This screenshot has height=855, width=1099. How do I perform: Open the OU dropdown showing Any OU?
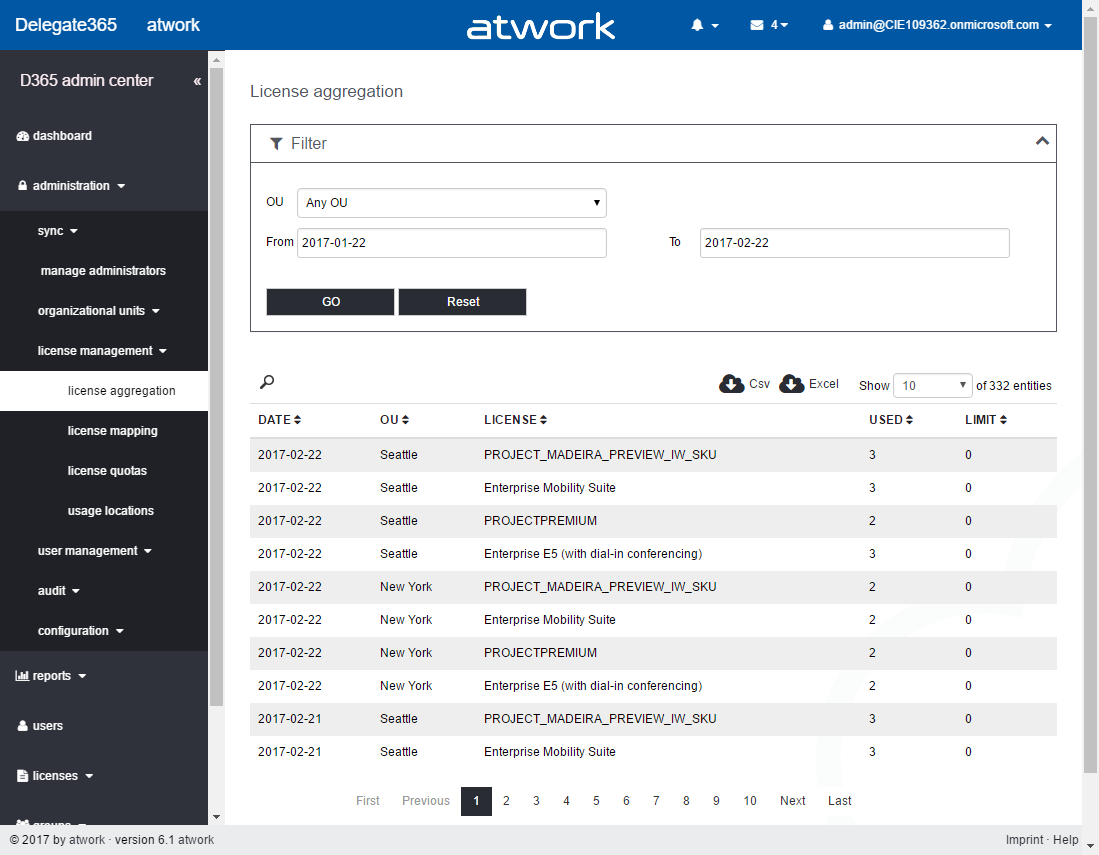pyautogui.click(x=451, y=203)
